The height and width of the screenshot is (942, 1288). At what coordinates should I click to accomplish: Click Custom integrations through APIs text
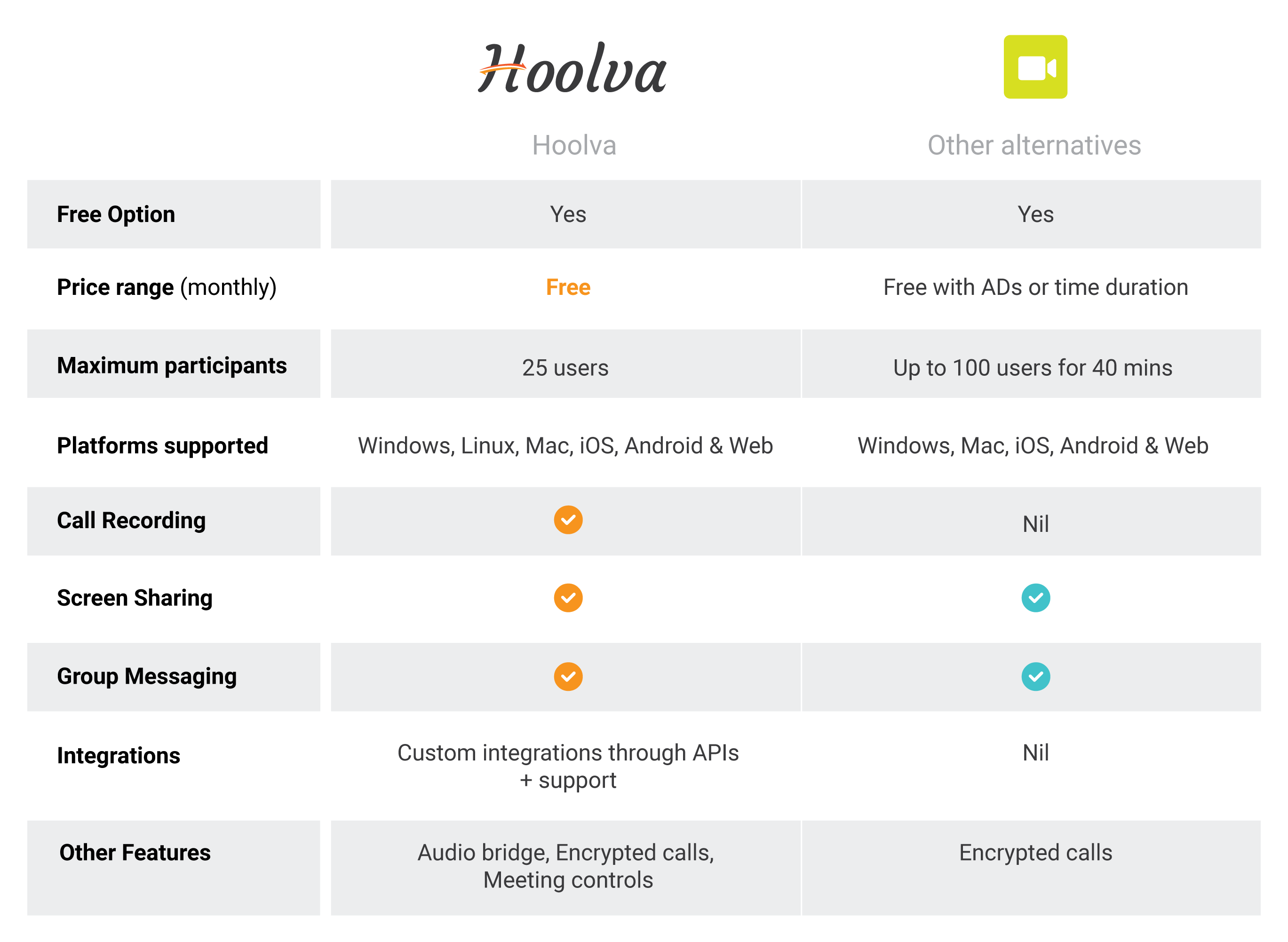point(568,752)
